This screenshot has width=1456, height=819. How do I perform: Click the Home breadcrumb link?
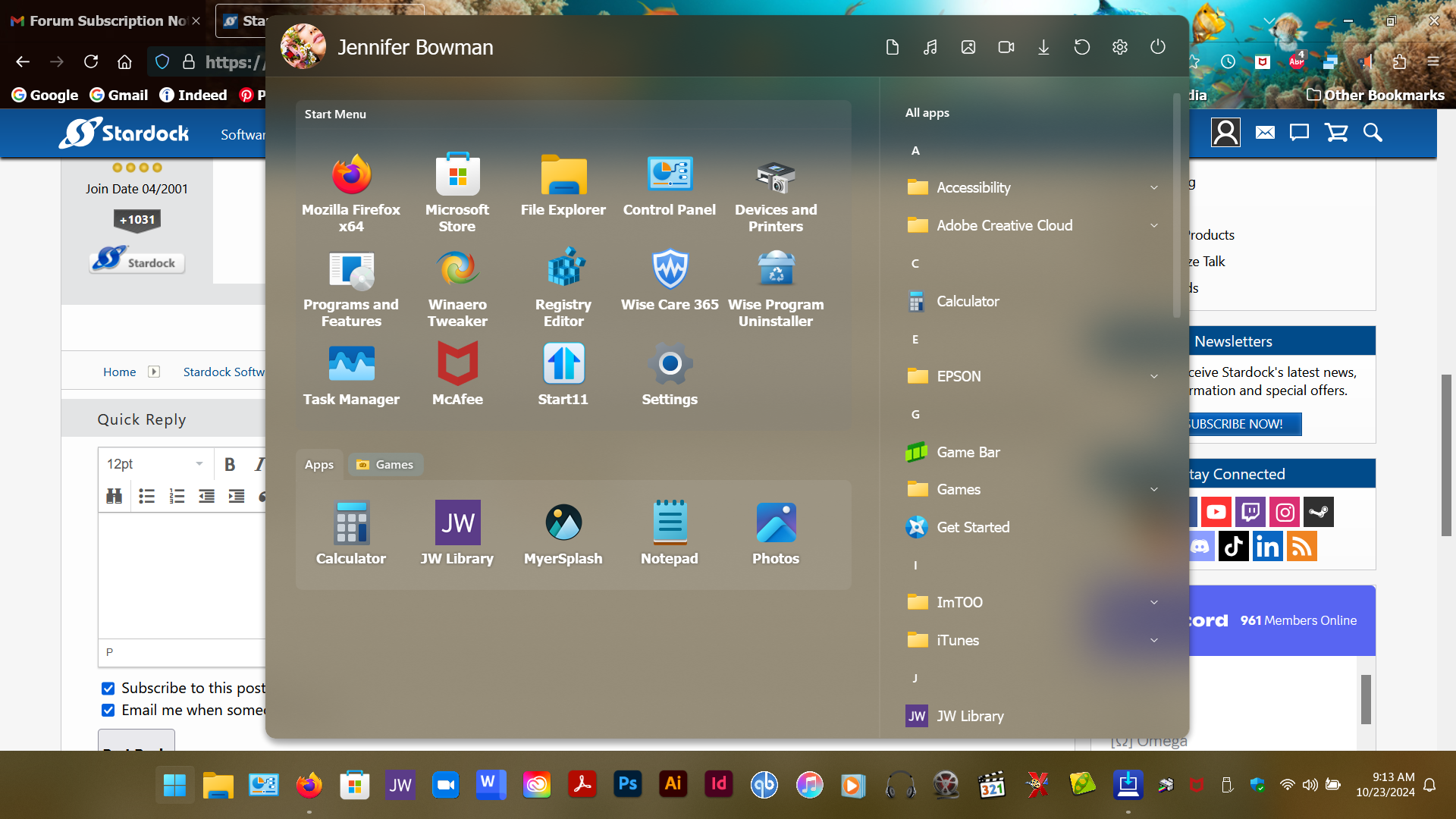[120, 372]
